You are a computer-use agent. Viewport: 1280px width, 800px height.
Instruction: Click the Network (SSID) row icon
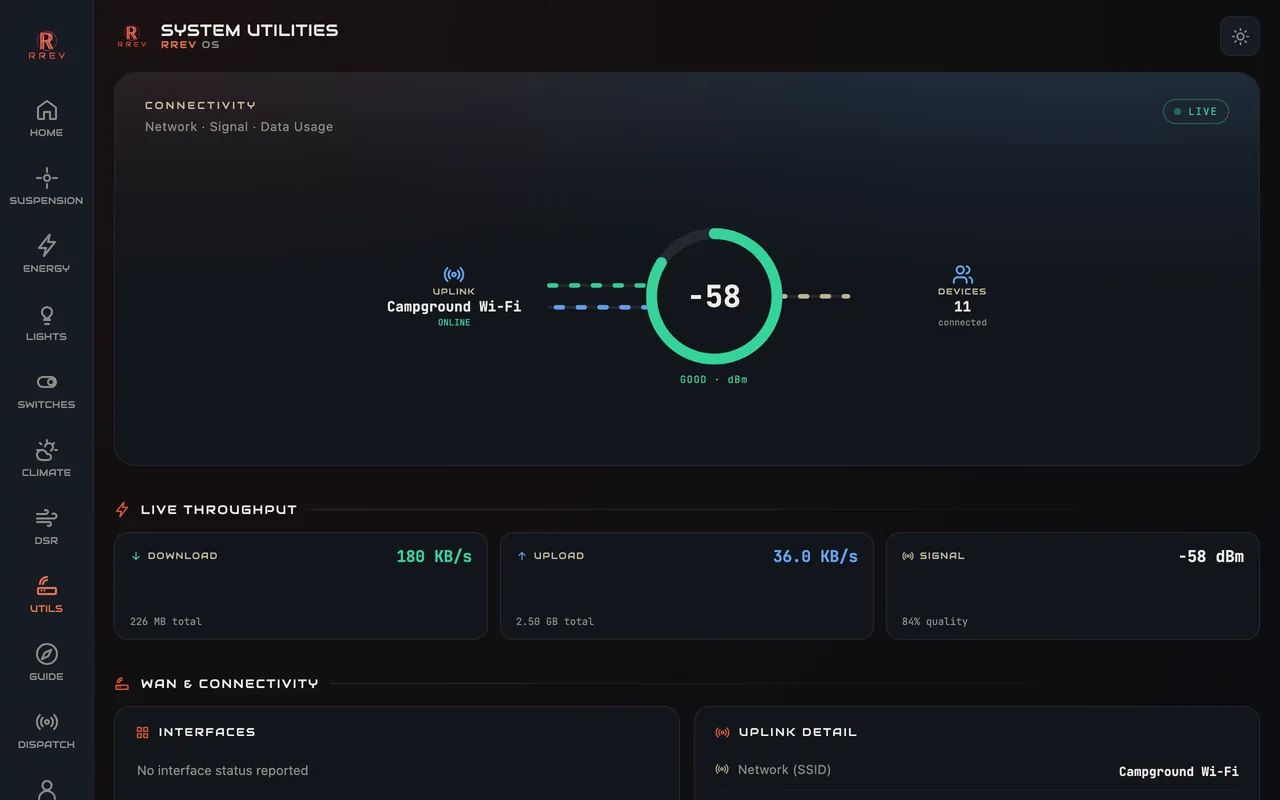click(722, 770)
